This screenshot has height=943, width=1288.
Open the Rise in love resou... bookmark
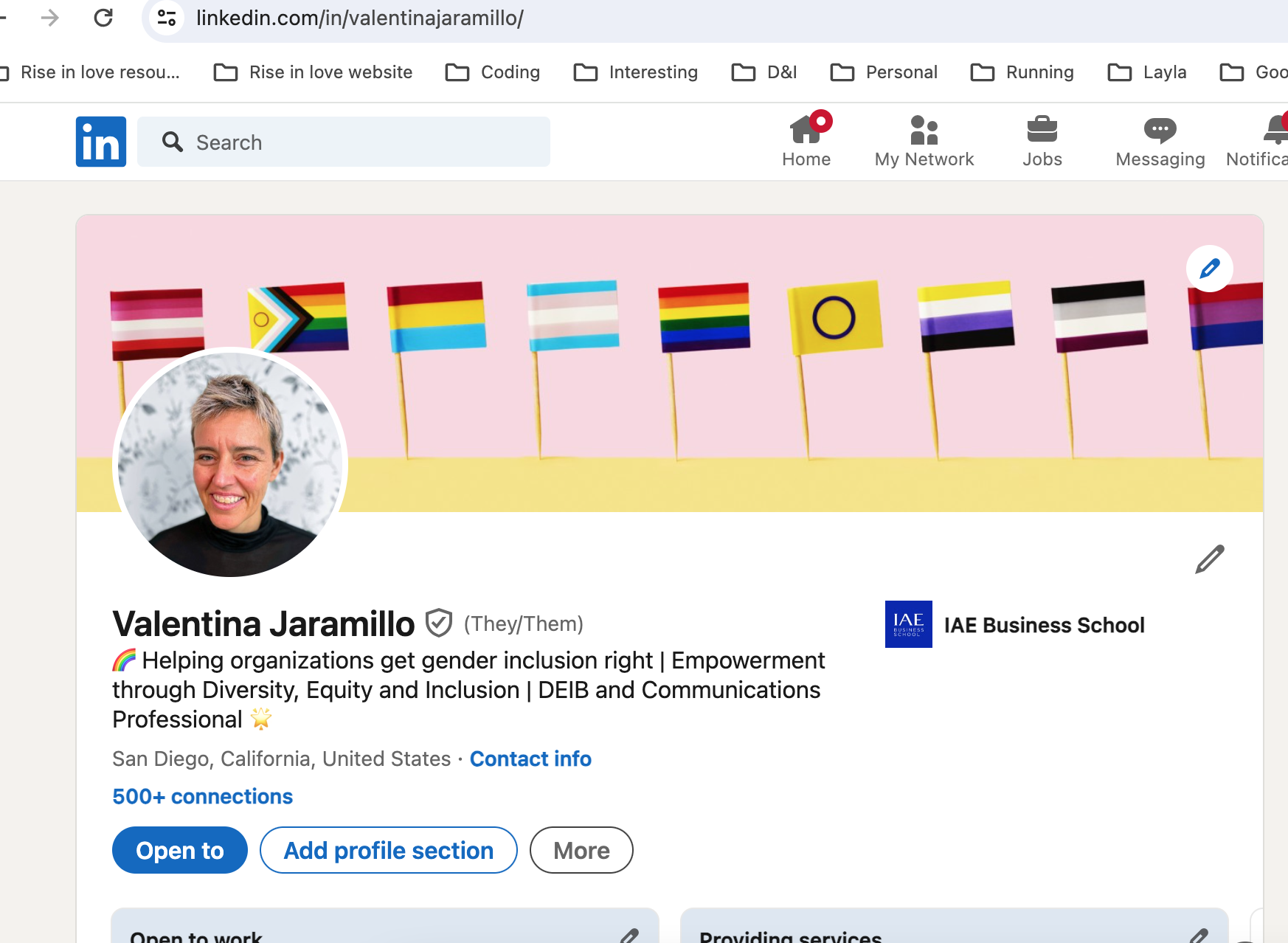pos(90,72)
